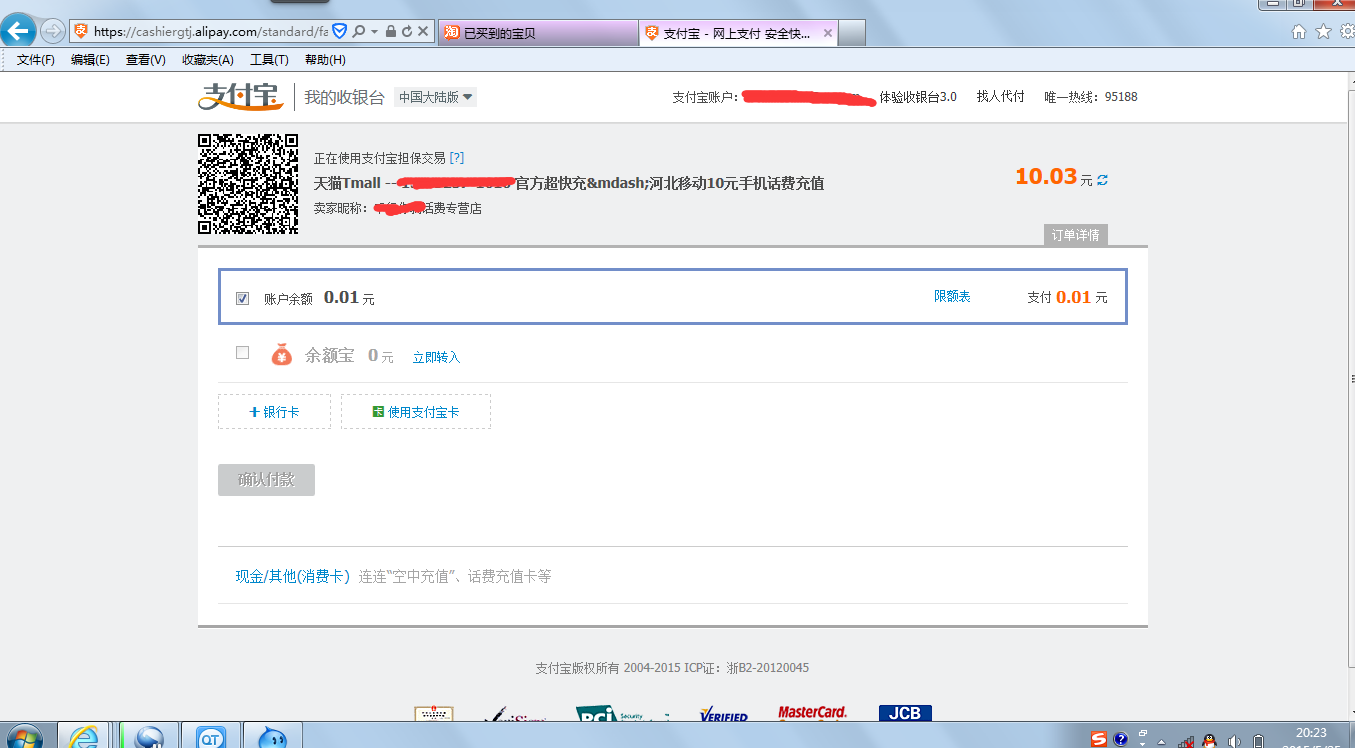This screenshot has height=748, width=1355.
Task: Click the blue help icon in the system tray
Action: 1121,741
